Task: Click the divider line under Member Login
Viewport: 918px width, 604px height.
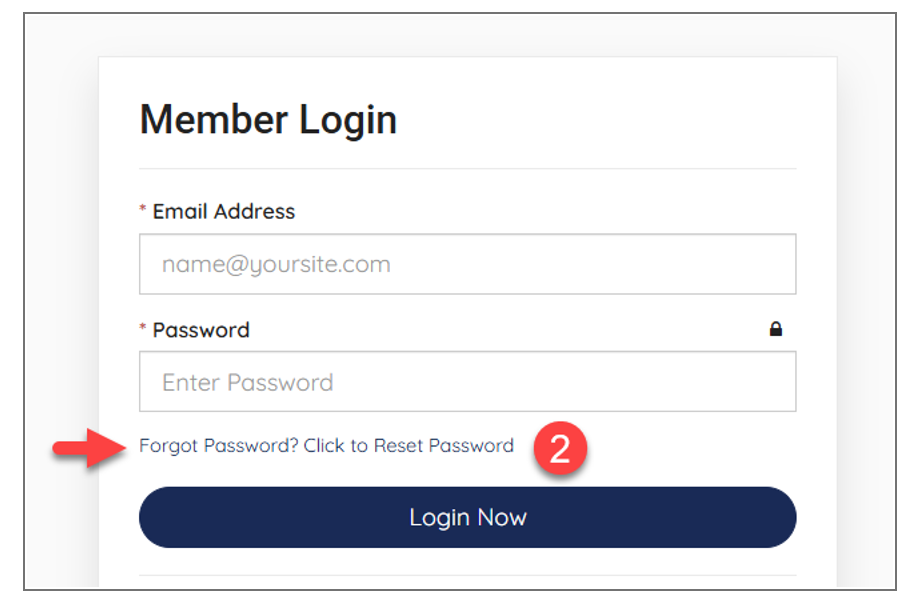Action: point(467,169)
